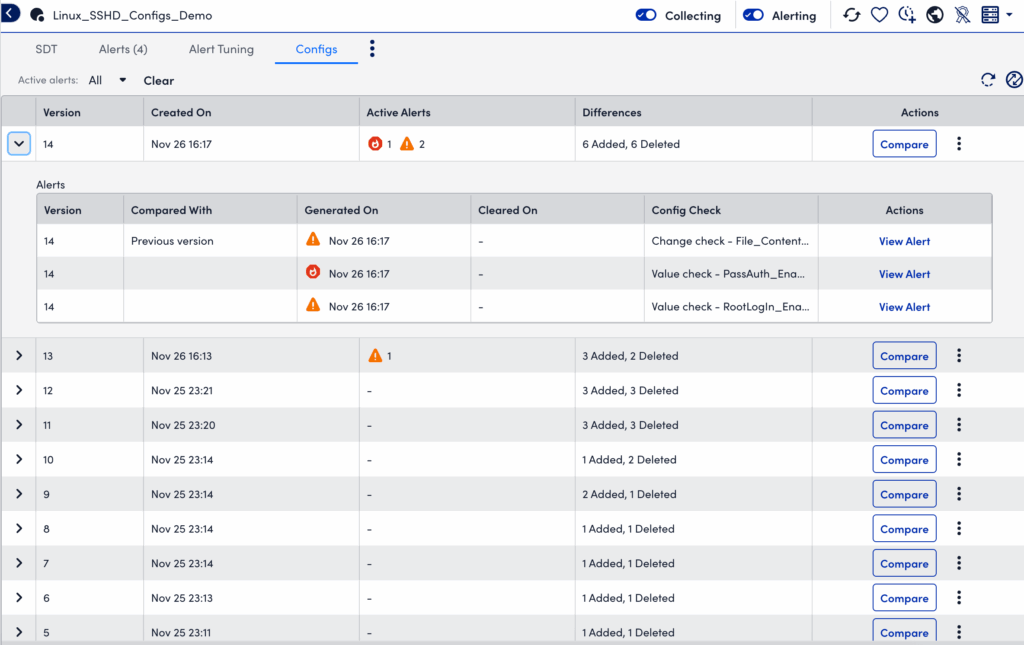
Task: Click the critical alert icon in version 14 row
Action: 375,144
